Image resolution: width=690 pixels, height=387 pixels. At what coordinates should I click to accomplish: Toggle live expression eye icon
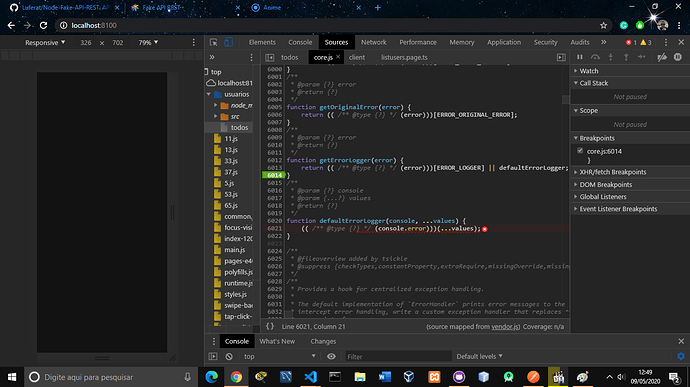pyautogui.click(x=331, y=356)
